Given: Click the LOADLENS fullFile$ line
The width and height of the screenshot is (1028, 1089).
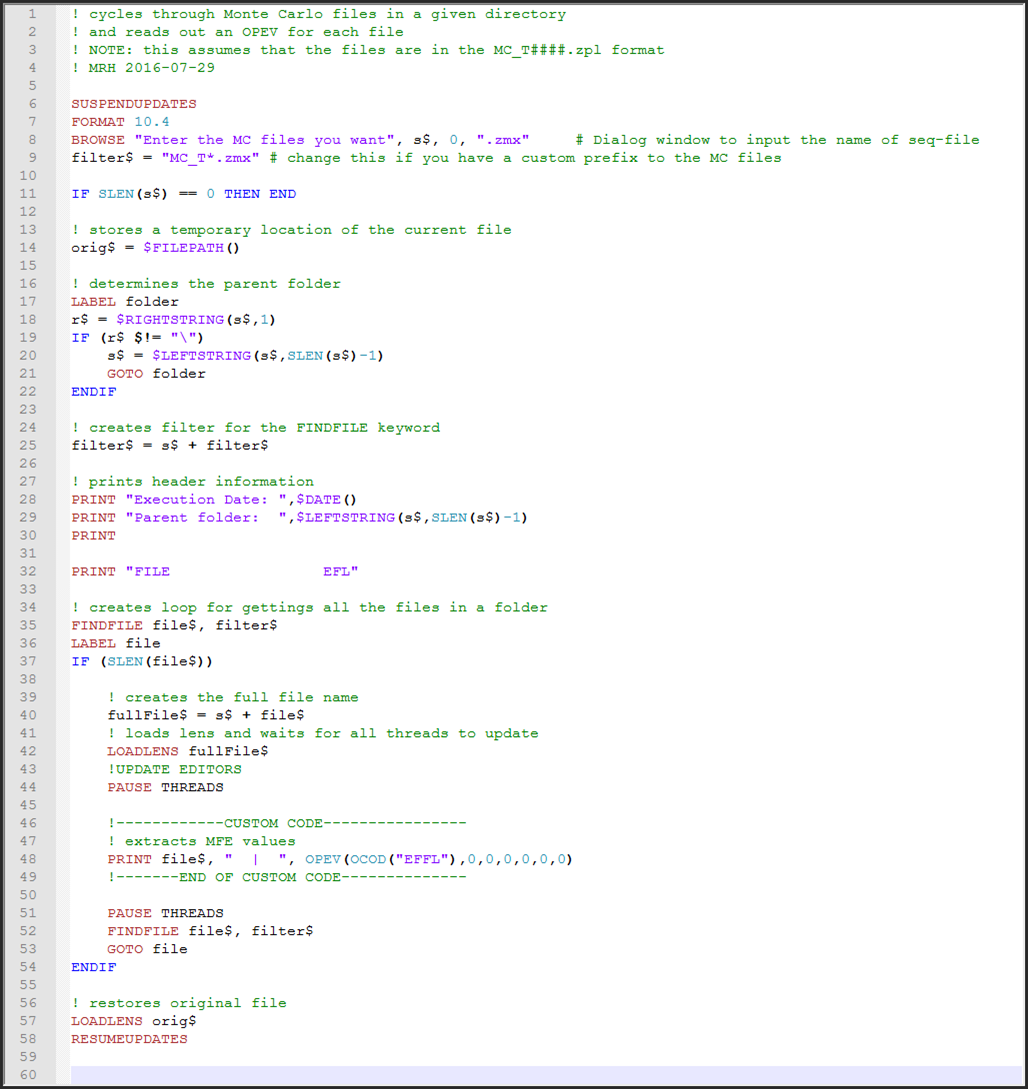Looking at the screenshot, I should (x=188, y=751).
